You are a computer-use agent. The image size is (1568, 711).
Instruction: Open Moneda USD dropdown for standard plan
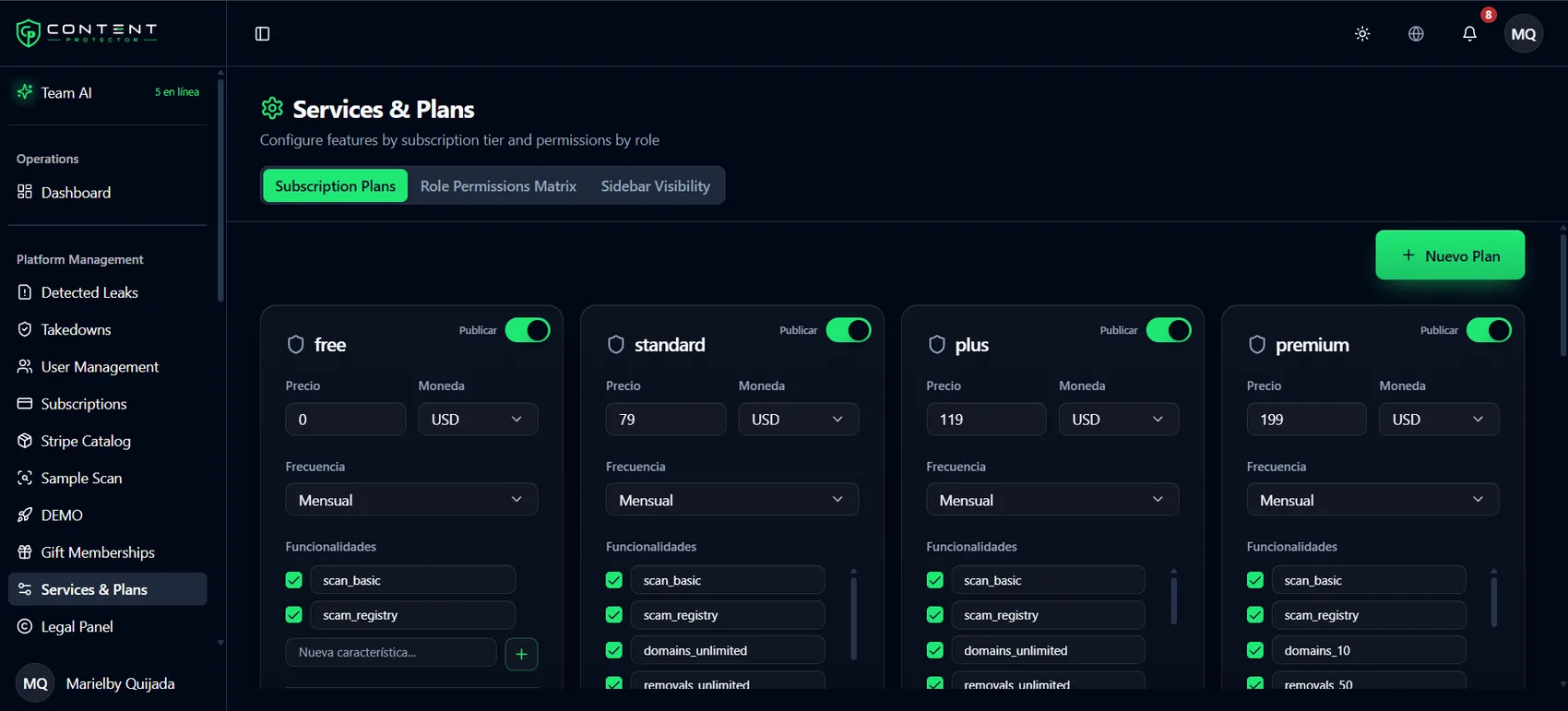(x=798, y=420)
